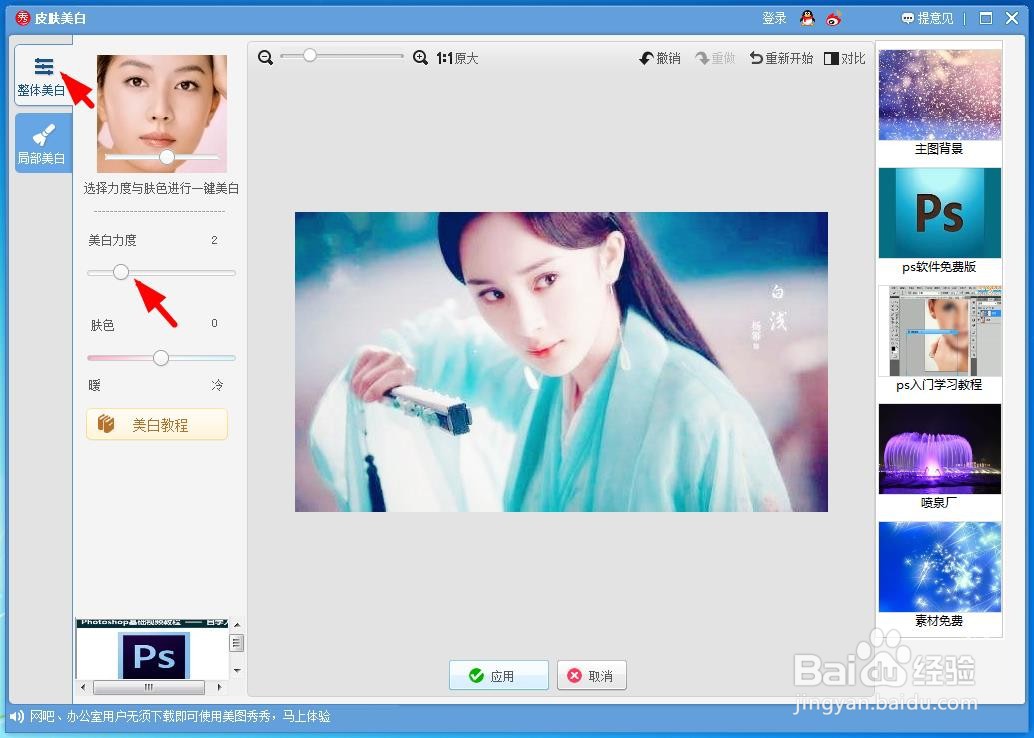Click the ad panel scroll up arrow
The image size is (1034, 738).
tap(237, 625)
